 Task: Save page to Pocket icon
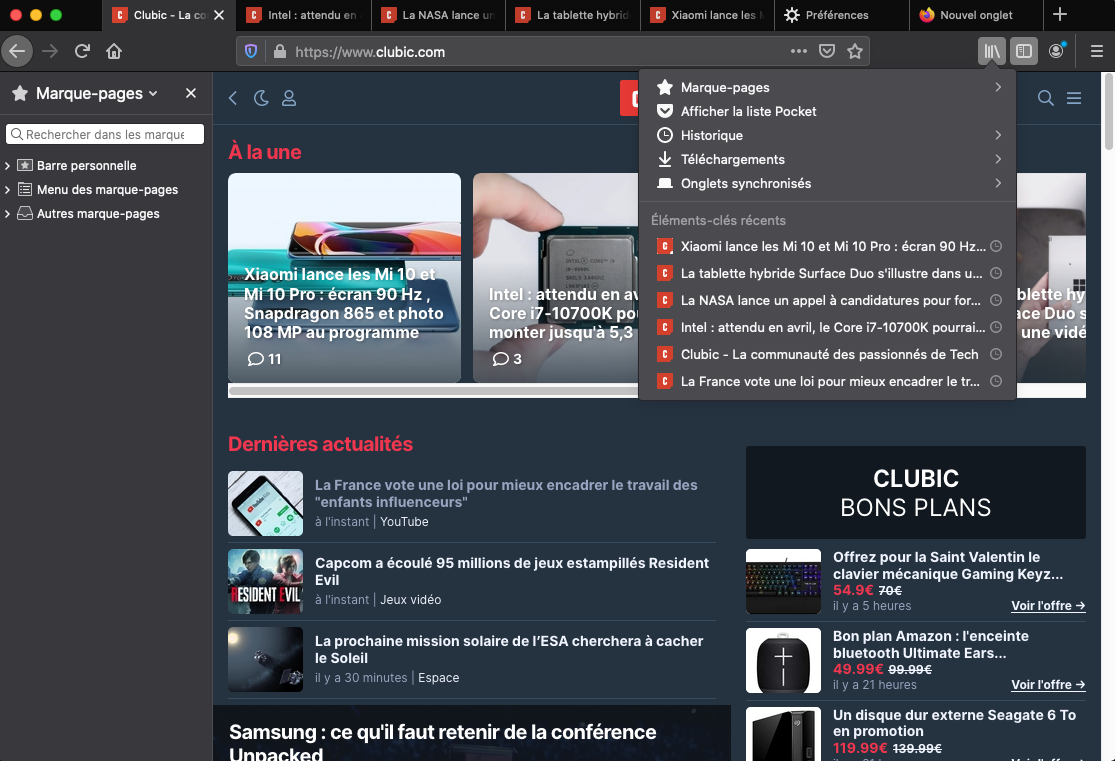click(826, 51)
